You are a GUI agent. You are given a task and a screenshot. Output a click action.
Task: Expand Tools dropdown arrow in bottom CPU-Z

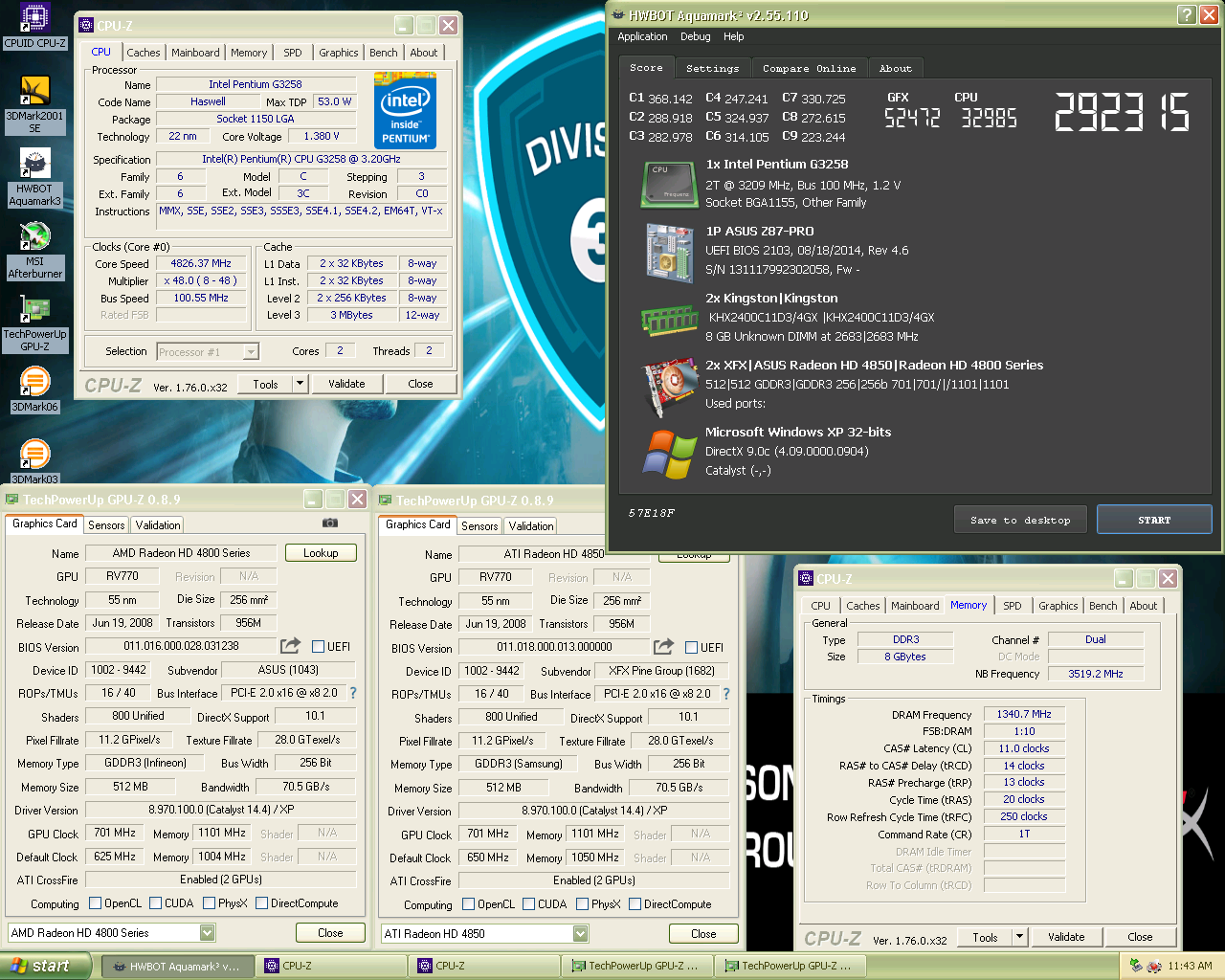click(1019, 937)
